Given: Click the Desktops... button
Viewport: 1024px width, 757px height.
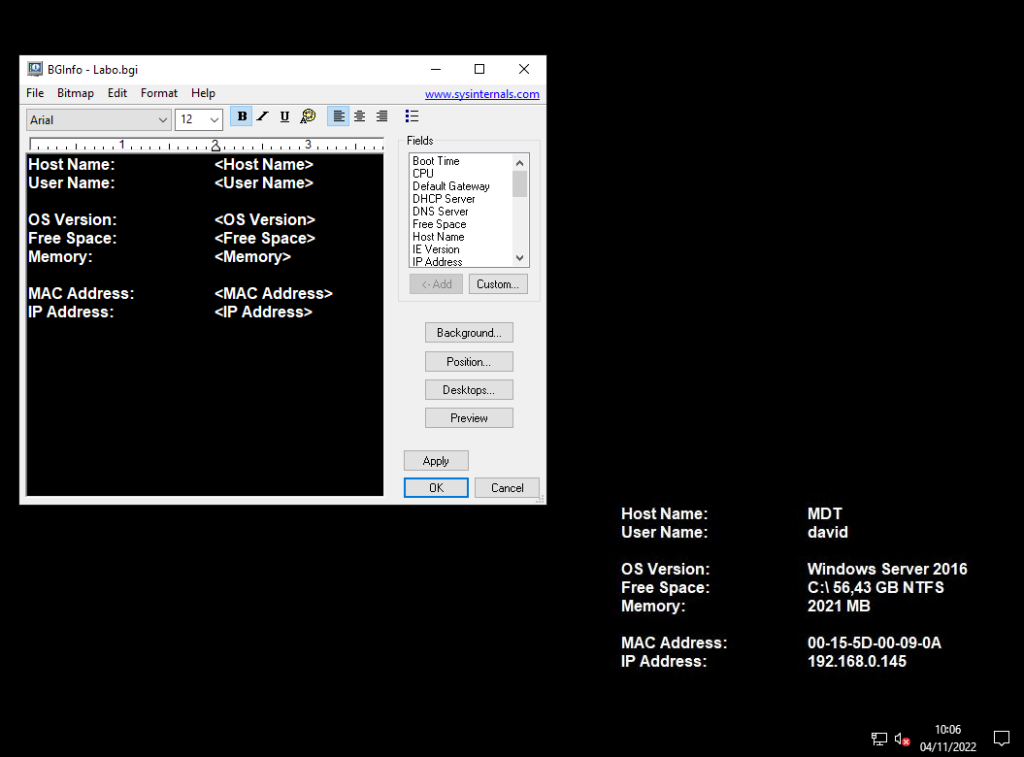Looking at the screenshot, I should pos(469,390).
